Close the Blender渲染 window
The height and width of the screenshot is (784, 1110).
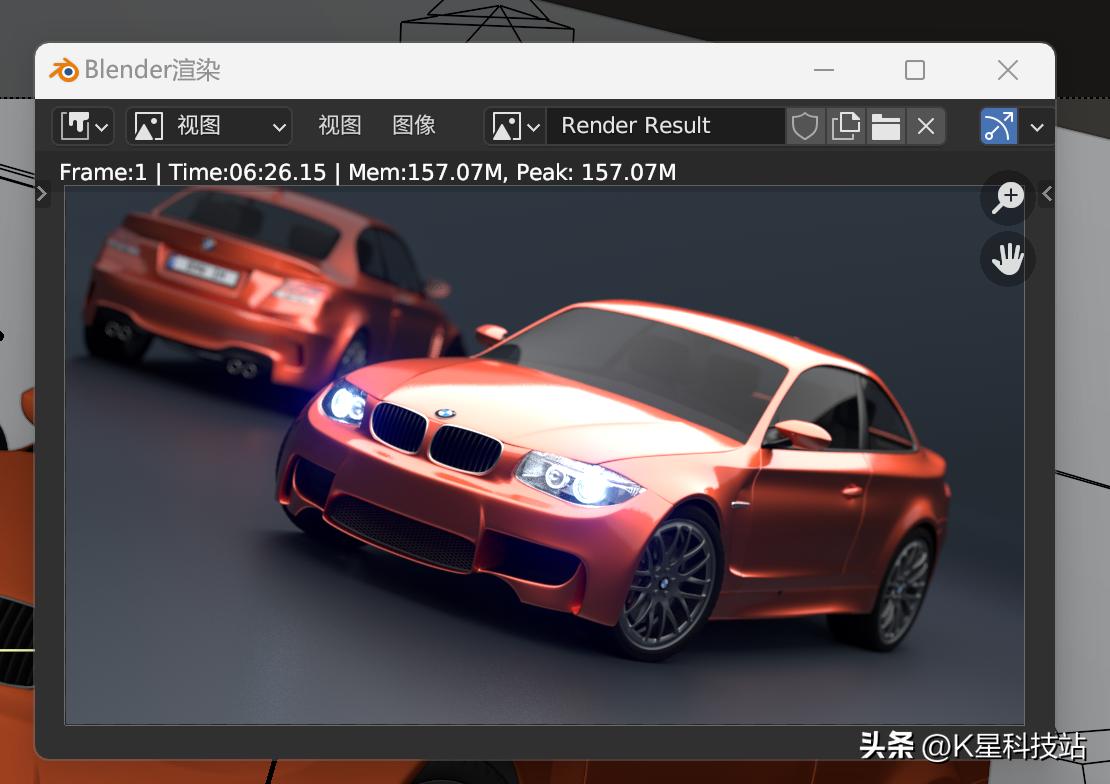coord(1007,70)
